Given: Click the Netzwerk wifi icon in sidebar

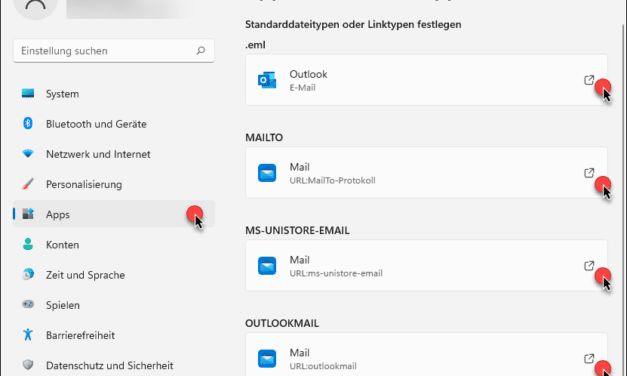Looking at the screenshot, I should 28,153.
